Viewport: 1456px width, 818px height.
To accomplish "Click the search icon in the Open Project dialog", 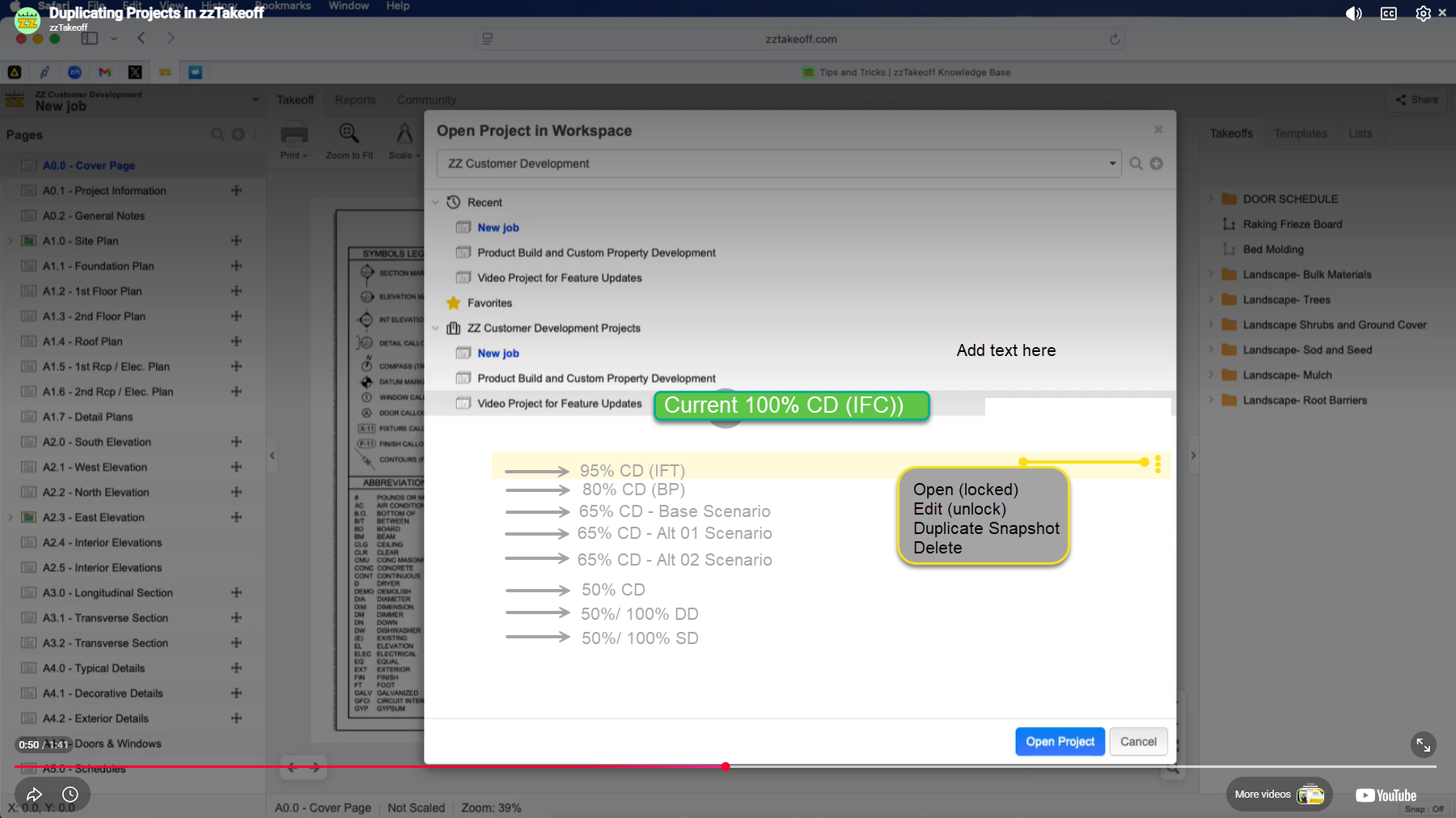I will [x=1136, y=163].
